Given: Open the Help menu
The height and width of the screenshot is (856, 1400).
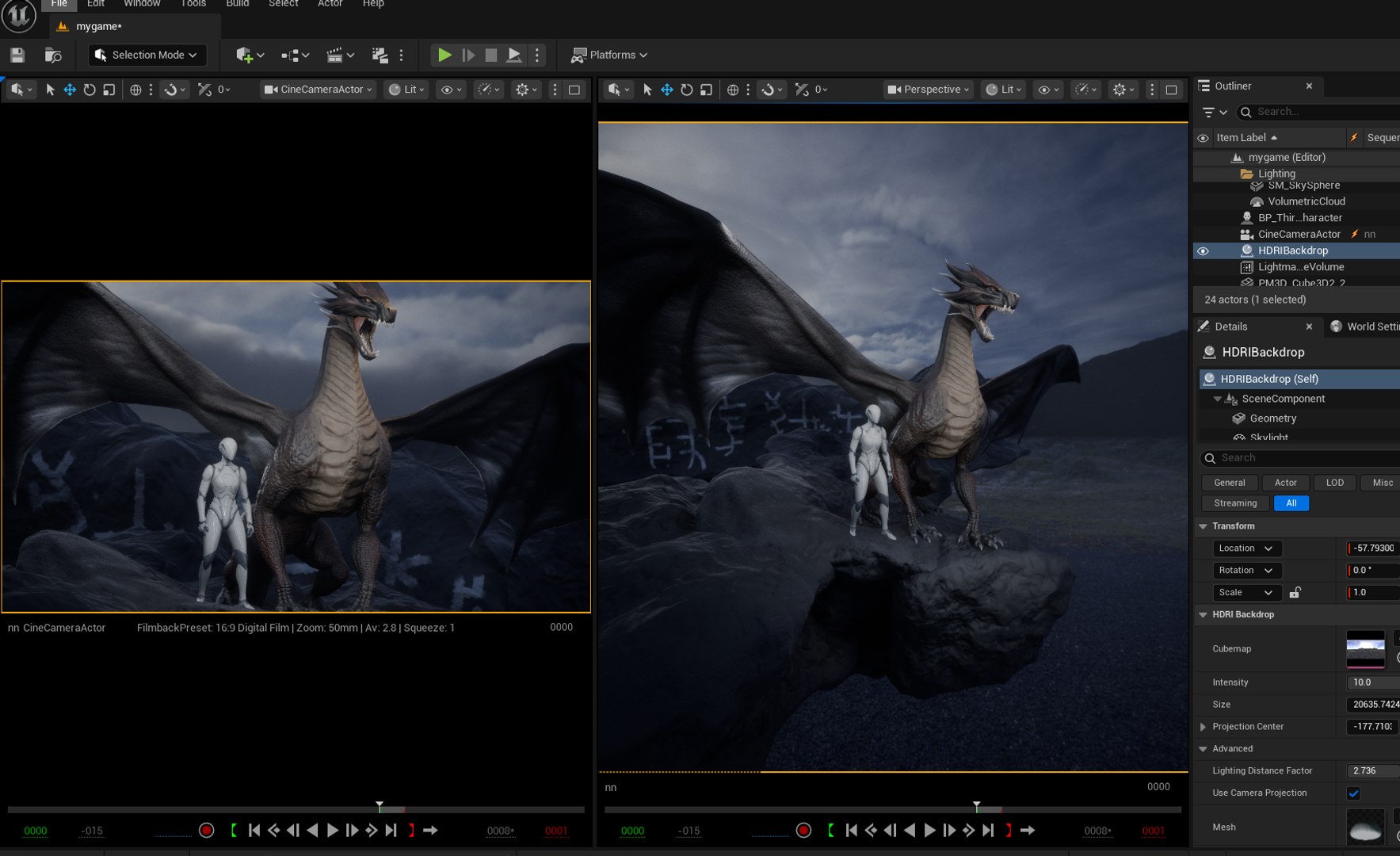Looking at the screenshot, I should pos(373,4).
